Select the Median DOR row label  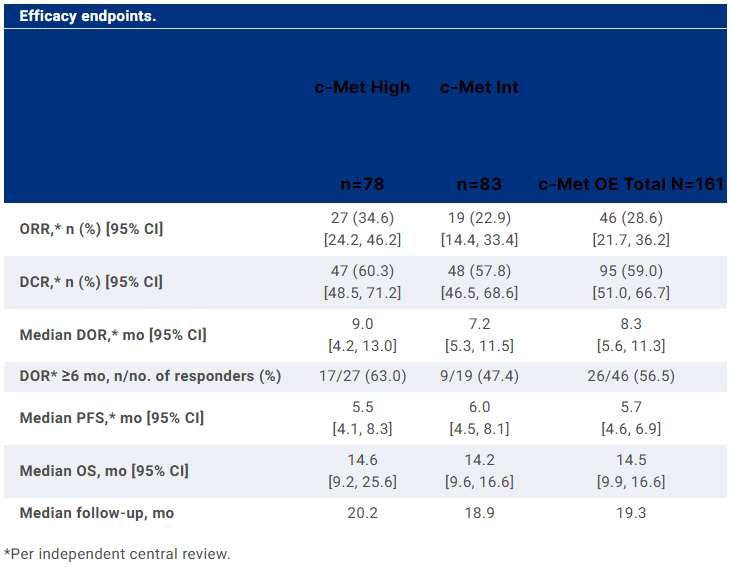tap(113, 335)
